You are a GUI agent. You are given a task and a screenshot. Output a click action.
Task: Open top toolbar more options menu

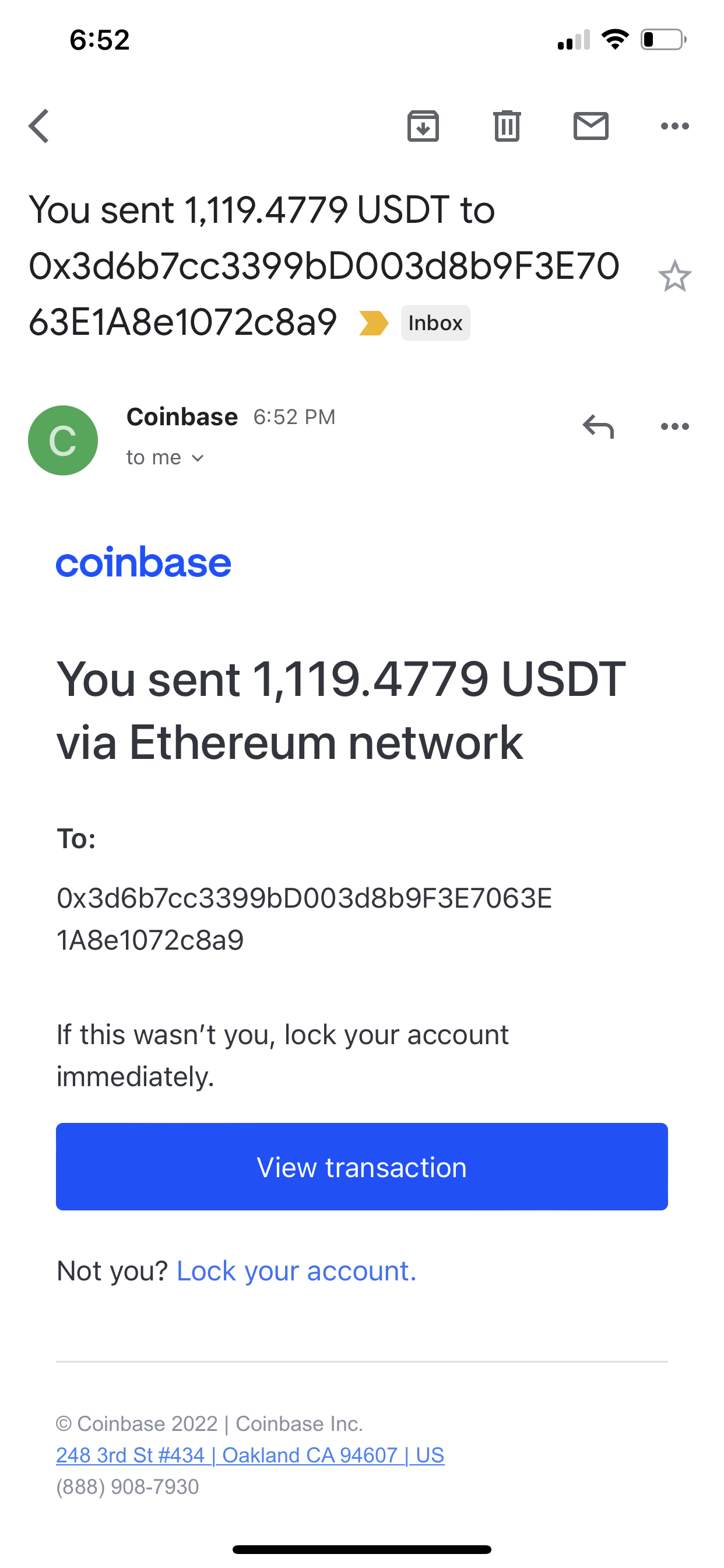pyautogui.click(x=674, y=126)
